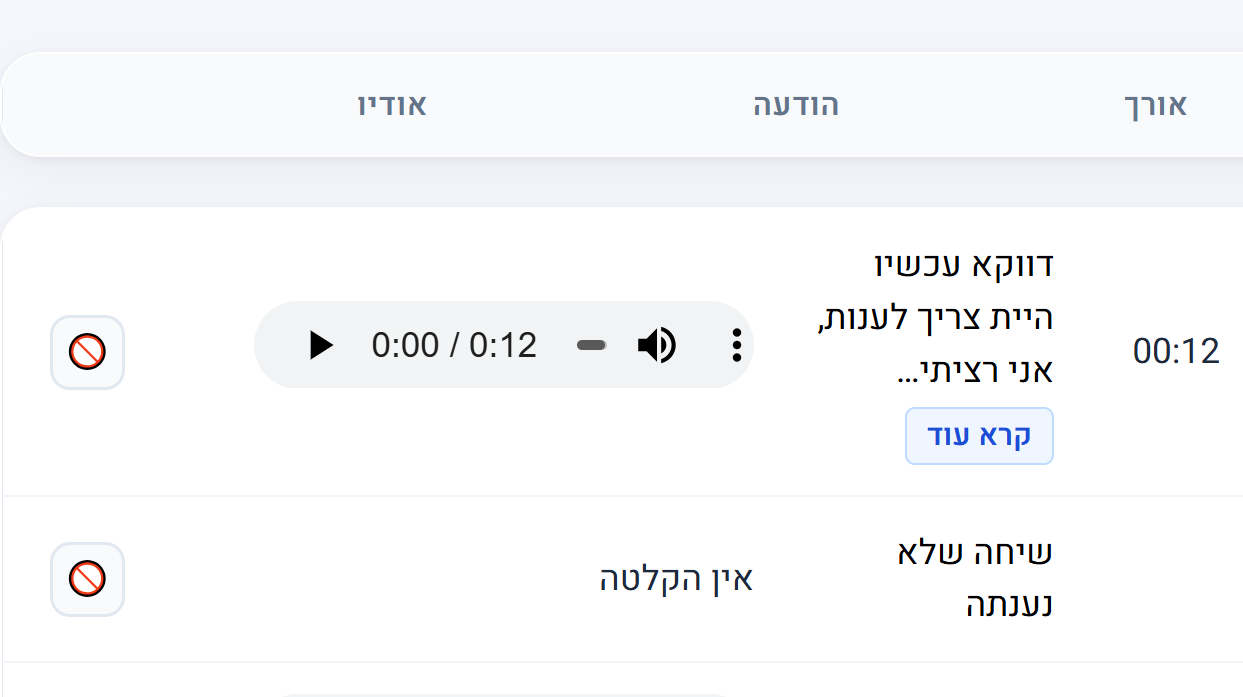1243x697 pixels.
Task: Click the הודעה column header
Action: click(x=796, y=105)
